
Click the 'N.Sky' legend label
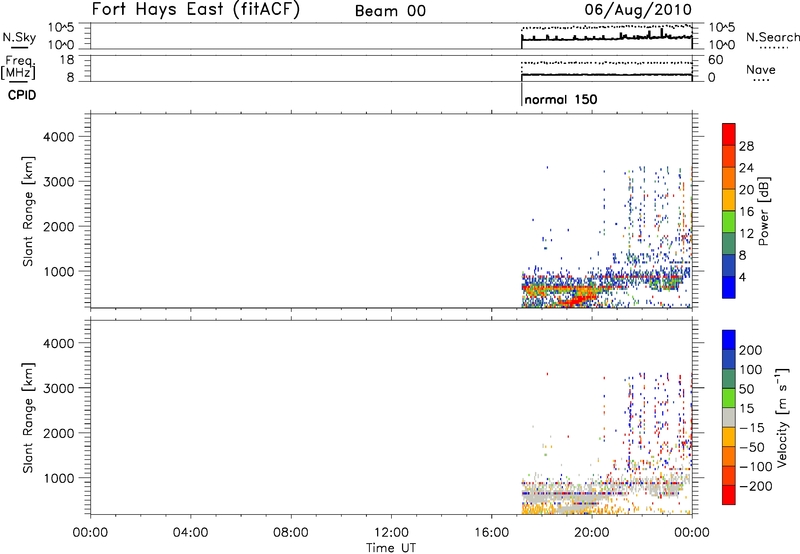tap(19, 37)
